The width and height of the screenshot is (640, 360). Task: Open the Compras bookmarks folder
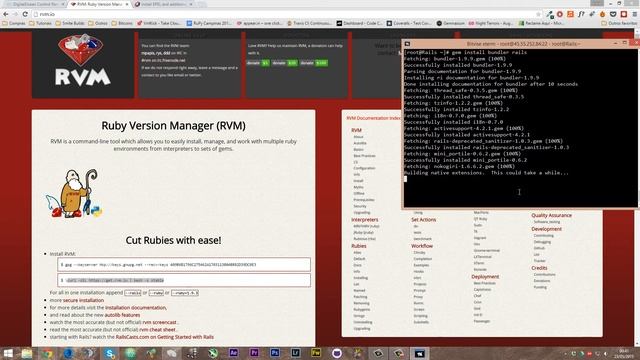pyautogui.click(x=14, y=23)
